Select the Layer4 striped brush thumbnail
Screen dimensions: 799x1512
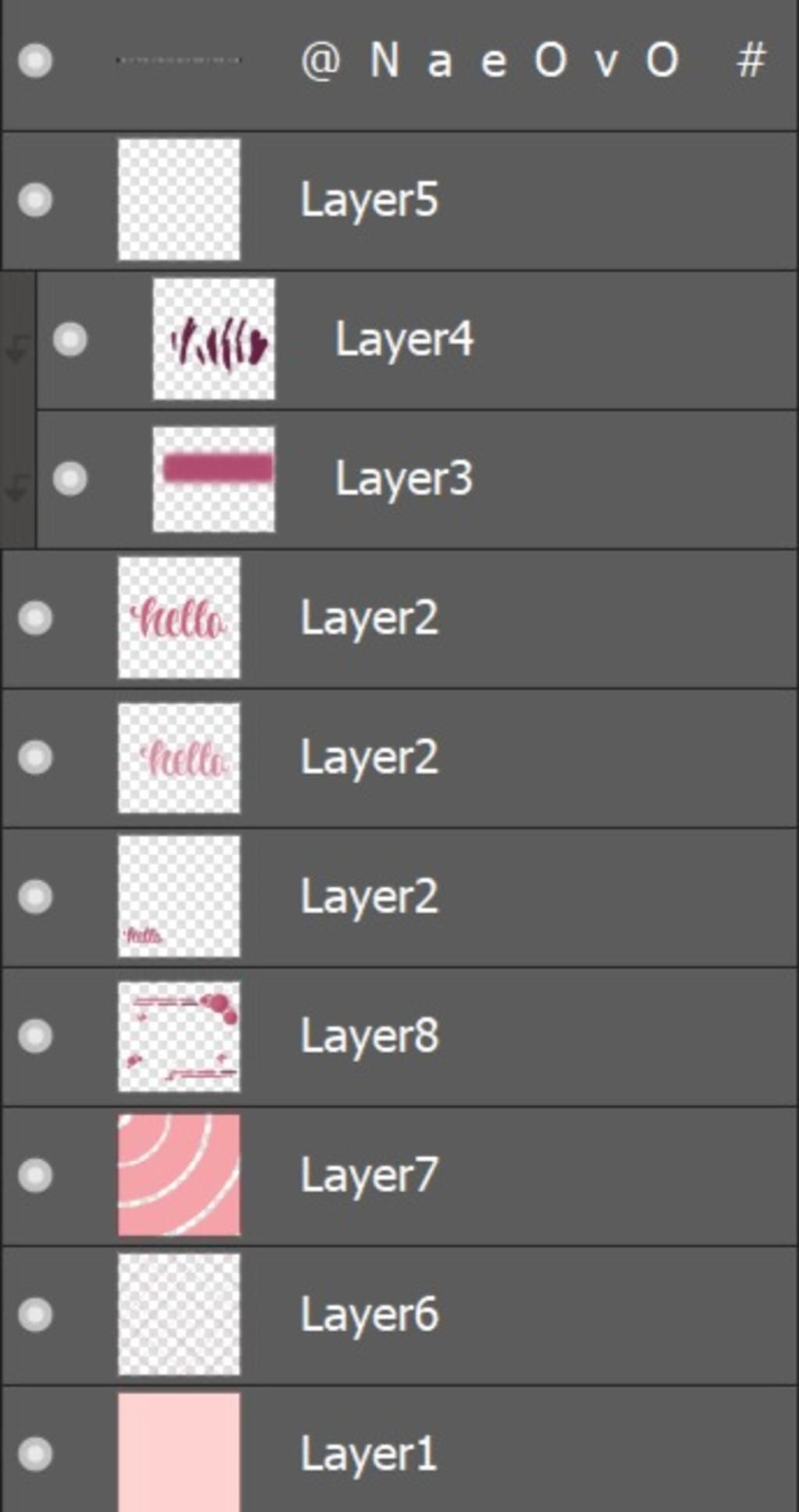214,339
